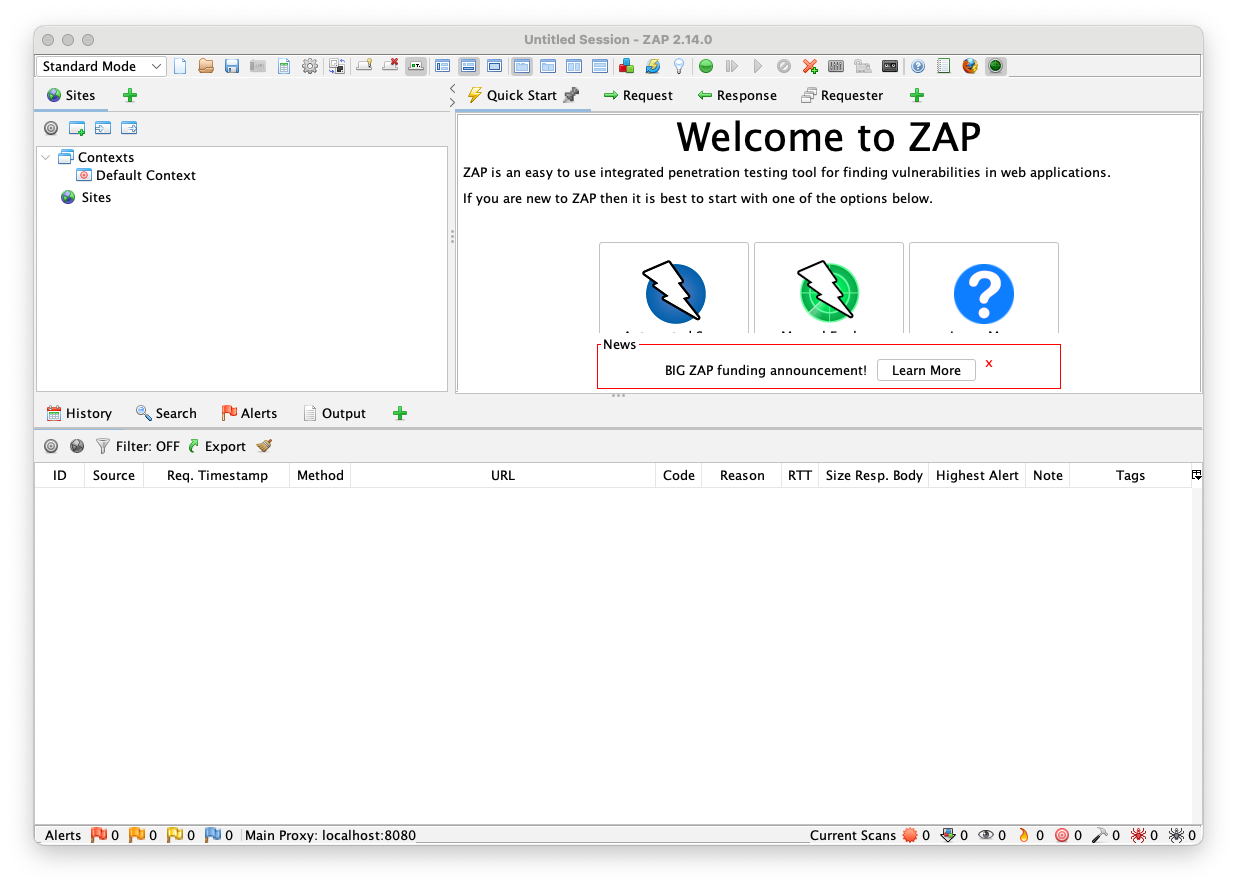The height and width of the screenshot is (887, 1237).
Task: Click New Context icon in Sites panel
Action: pyautogui.click(x=77, y=128)
